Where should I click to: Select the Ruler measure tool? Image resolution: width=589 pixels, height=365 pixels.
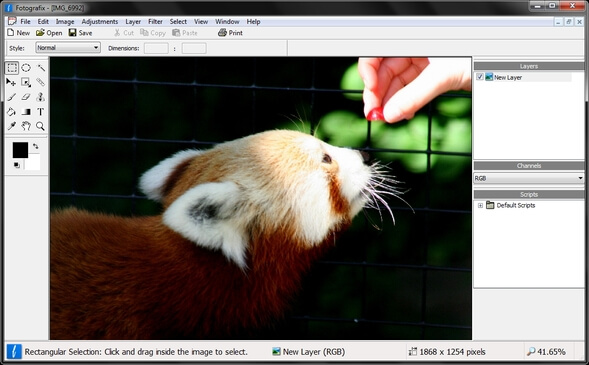pos(40,82)
